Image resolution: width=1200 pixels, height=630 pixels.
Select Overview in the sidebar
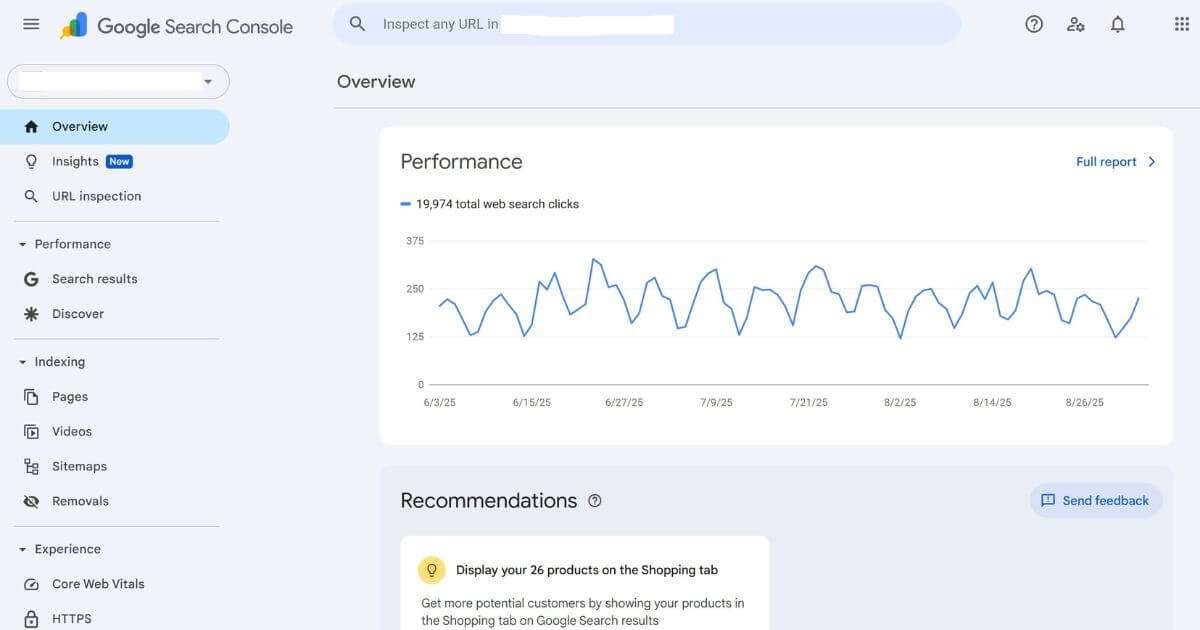click(x=79, y=126)
